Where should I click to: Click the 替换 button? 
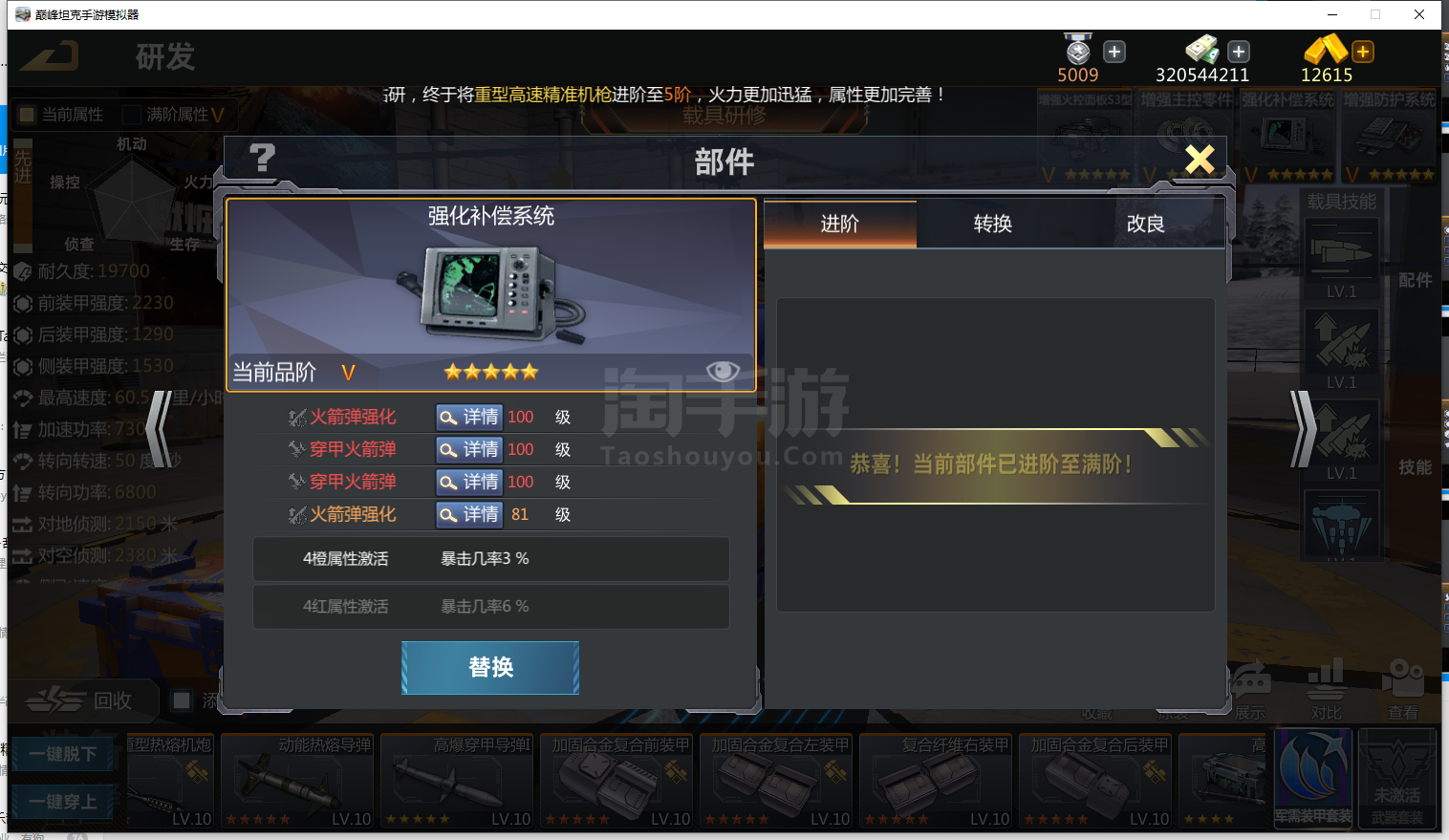[x=490, y=667]
